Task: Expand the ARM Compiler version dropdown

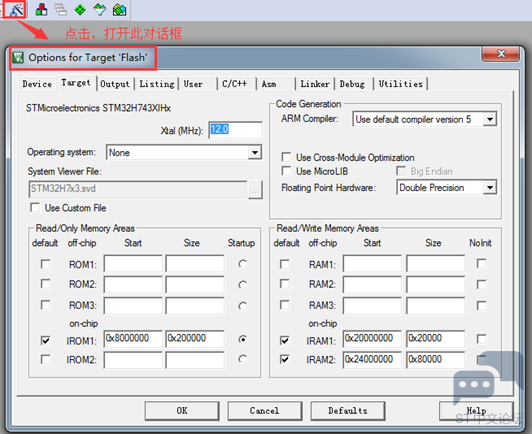Action: [x=490, y=119]
